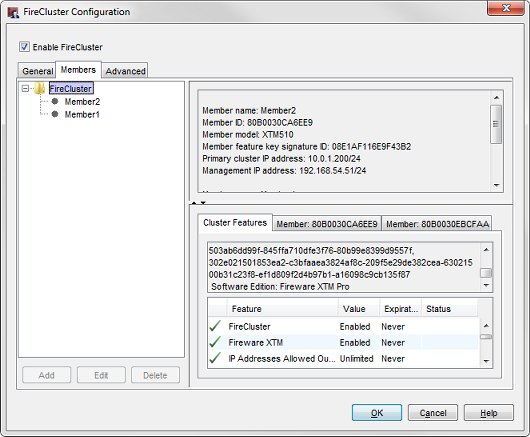The height and width of the screenshot is (437, 530).
Task: Click the Cancel button
Action: click(433, 413)
